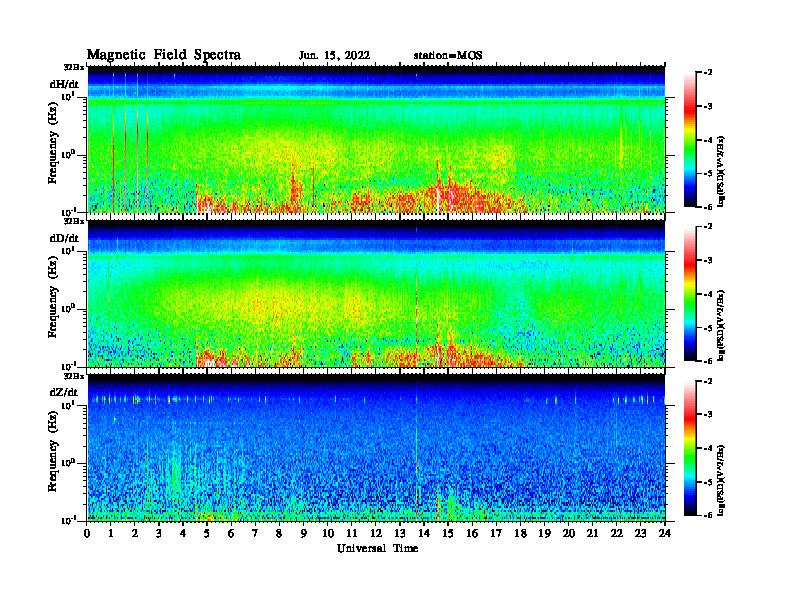Click '-4' tick on dD/dt color bar
Screen dimensions: 792x612
708,294
